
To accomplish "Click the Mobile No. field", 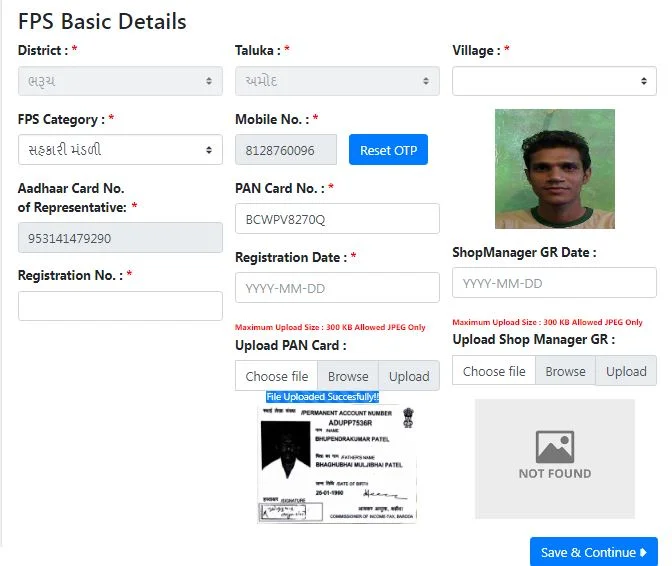I will 286,150.
